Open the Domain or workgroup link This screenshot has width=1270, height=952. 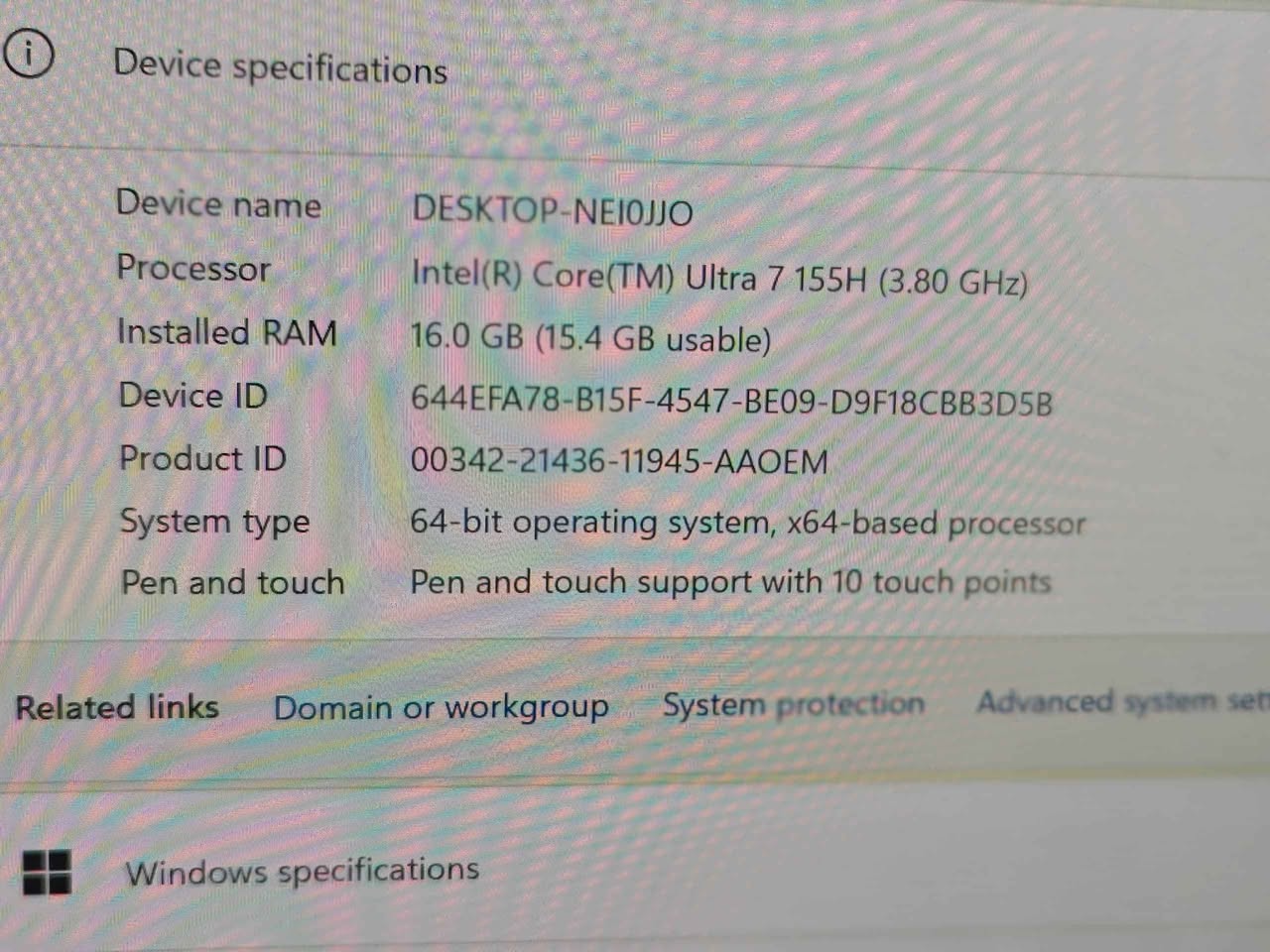441,708
